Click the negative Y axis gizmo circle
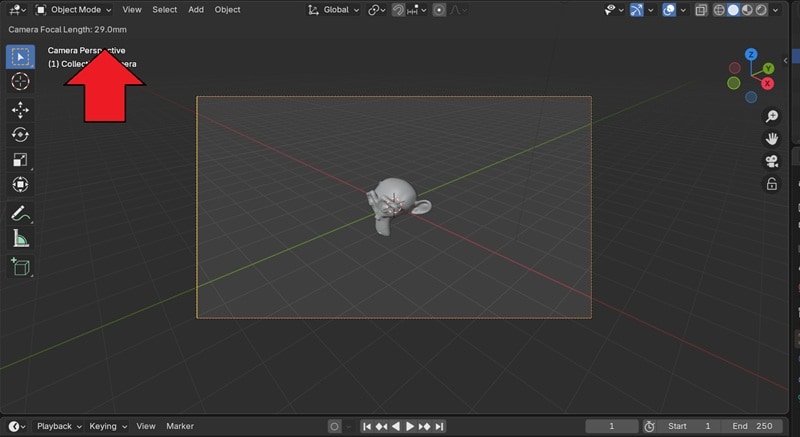Viewport: 800px width, 437px height. tap(734, 83)
